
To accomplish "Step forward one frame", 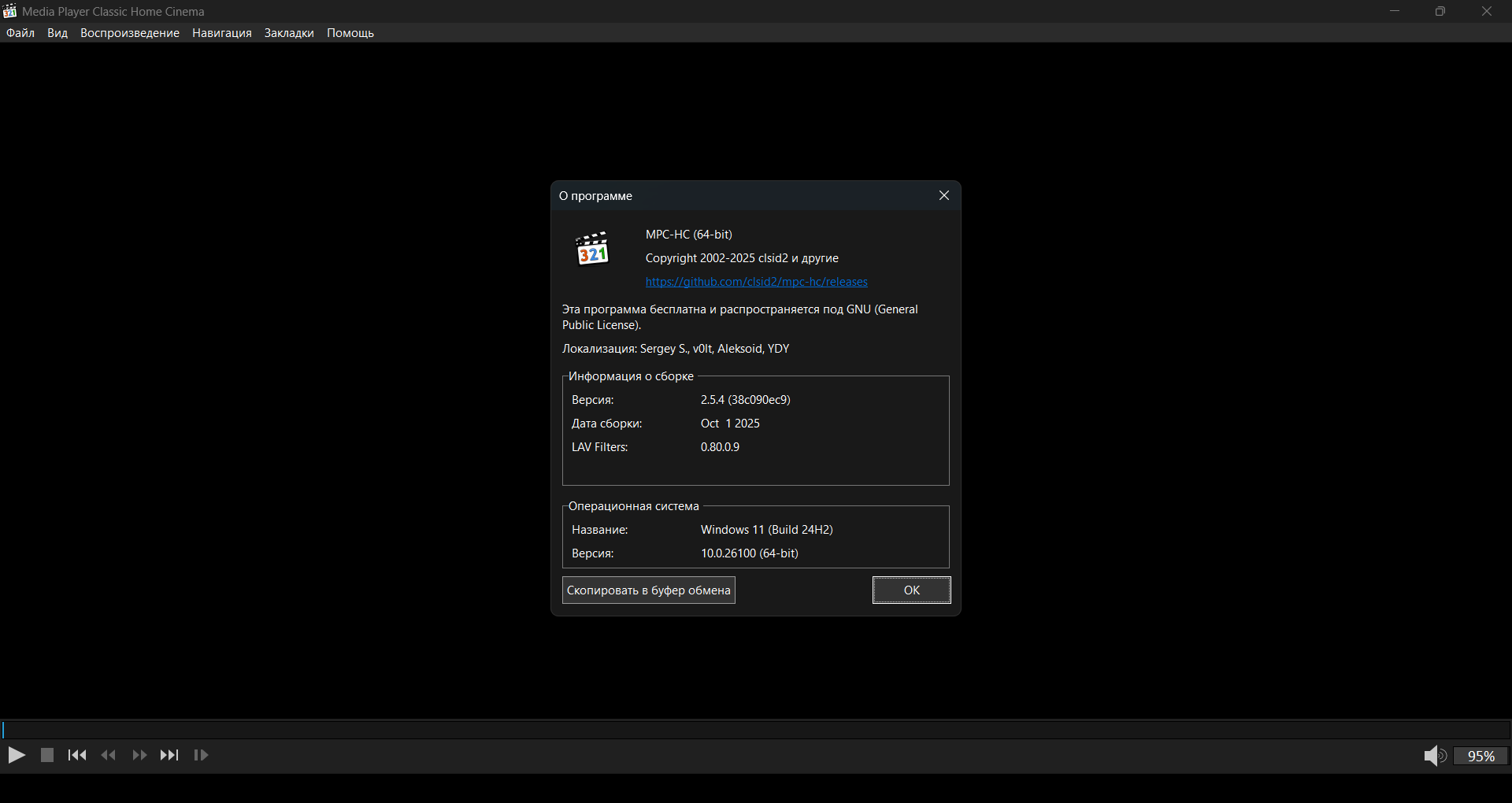I will click(x=201, y=756).
